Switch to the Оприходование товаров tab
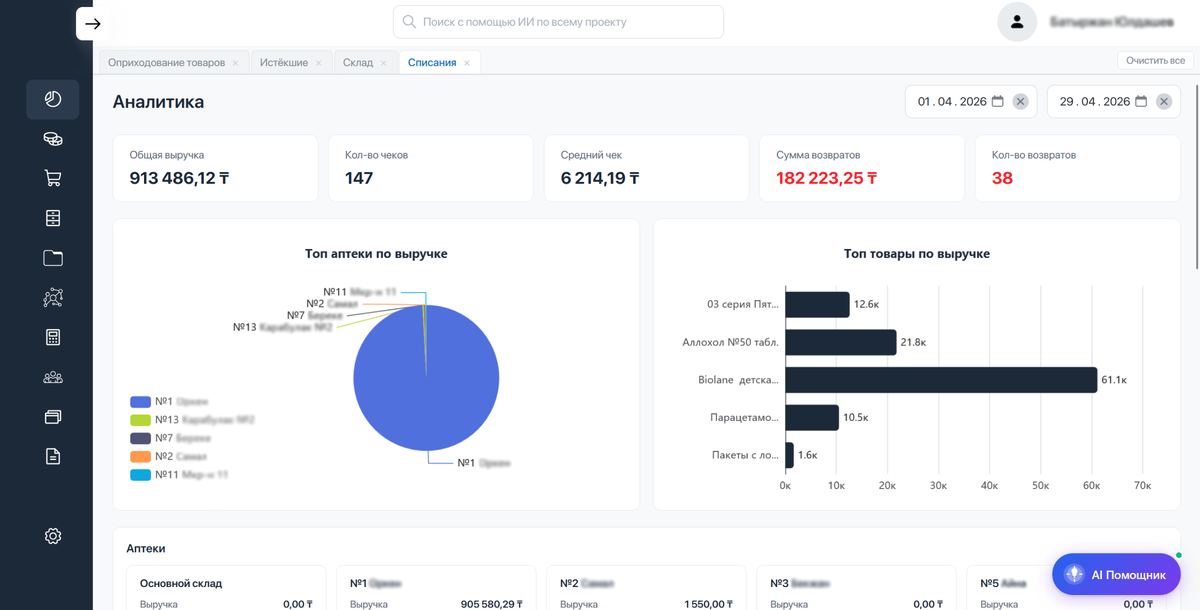Image resolution: width=1200 pixels, height=610 pixels. tap(166, 62)
